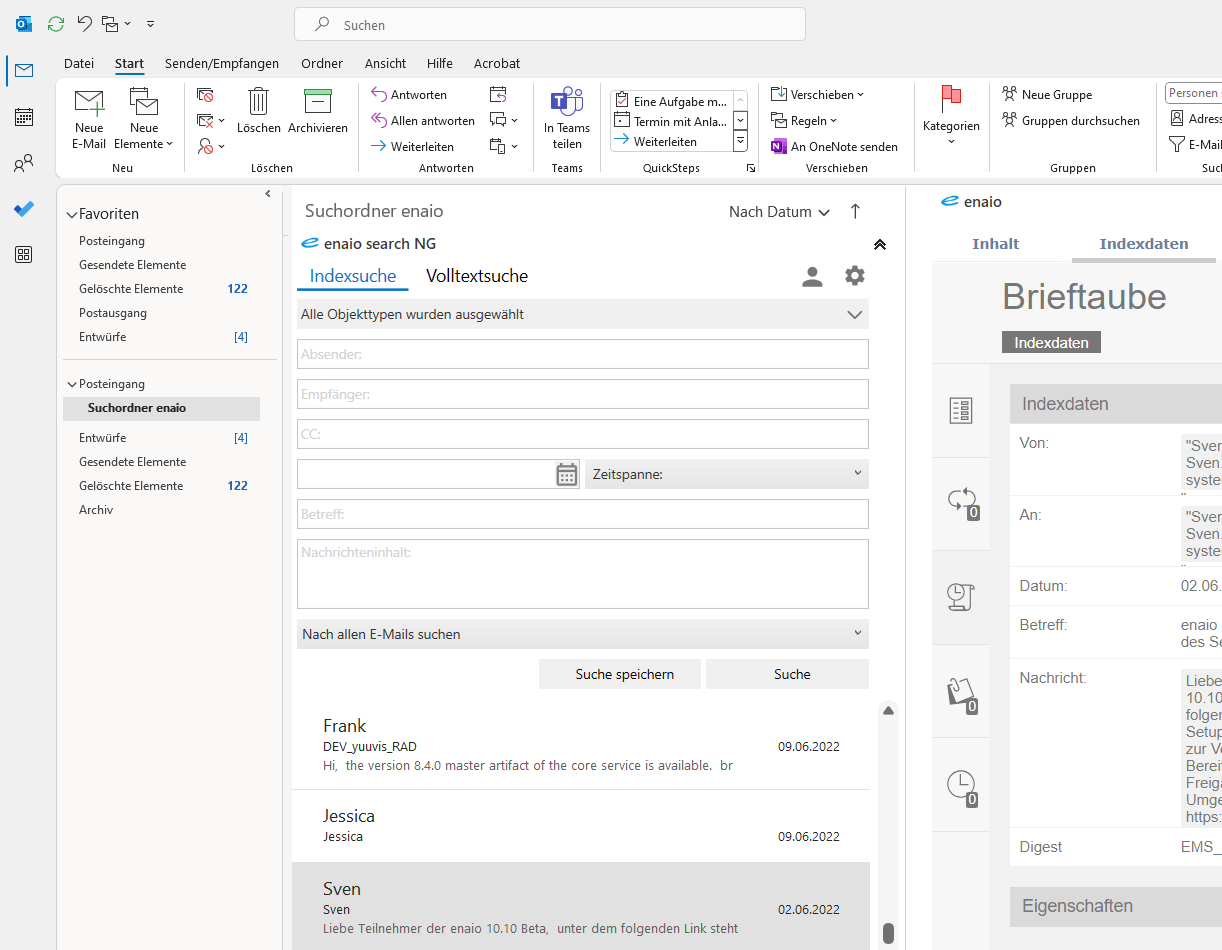Click into the Absender input field
This screenshot has height=950, width=1222.
tap(582, 354)
